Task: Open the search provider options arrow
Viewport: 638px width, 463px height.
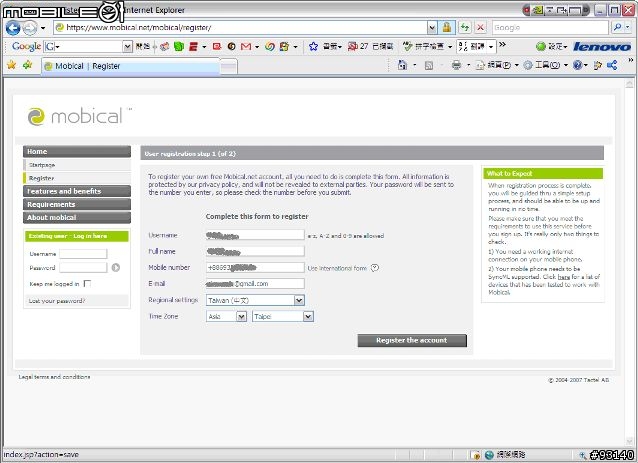Action: 627,27
